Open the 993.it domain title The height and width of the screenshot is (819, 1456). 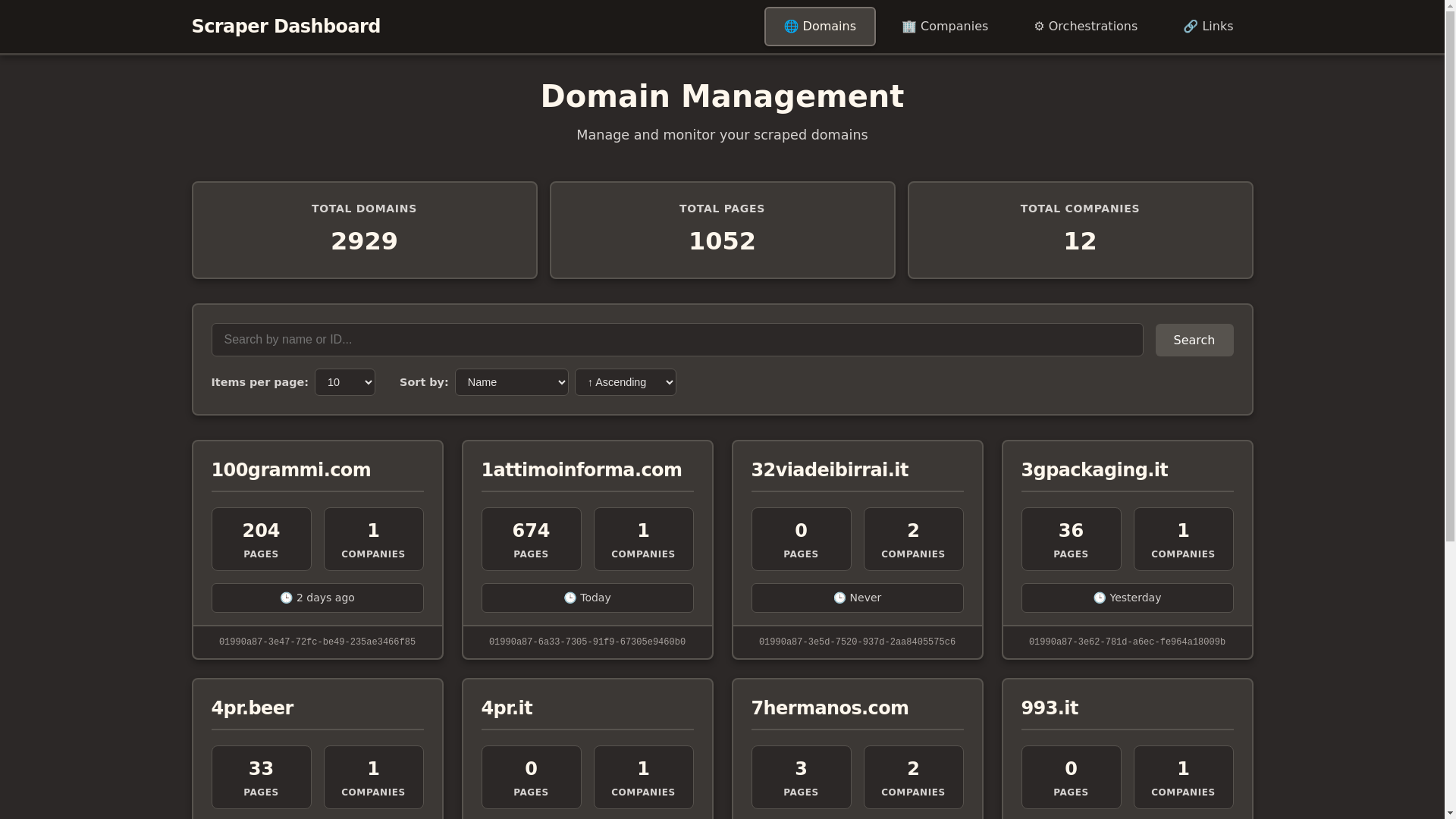[1050, 708]
